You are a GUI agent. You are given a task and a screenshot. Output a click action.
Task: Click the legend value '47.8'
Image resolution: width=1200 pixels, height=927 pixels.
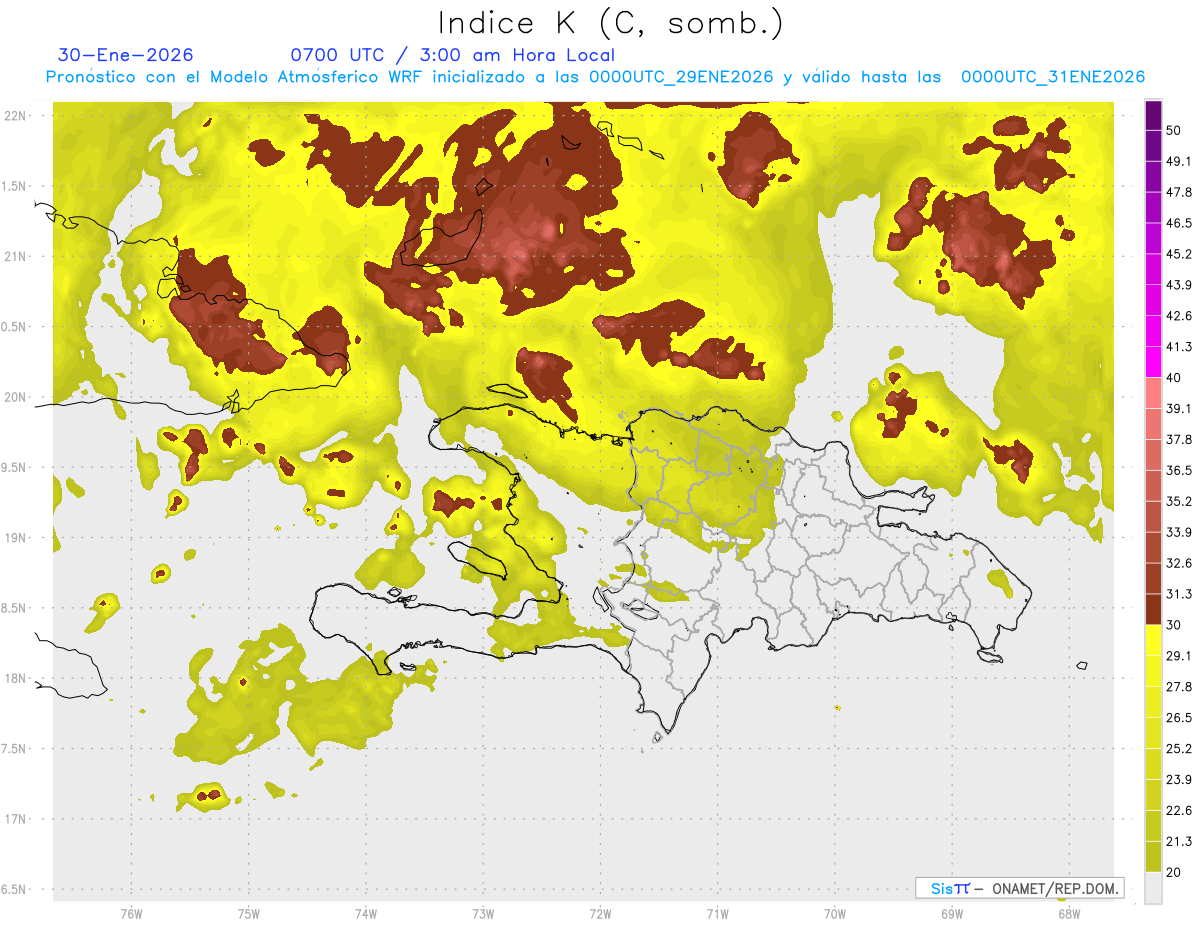(x=1179, y=192)
